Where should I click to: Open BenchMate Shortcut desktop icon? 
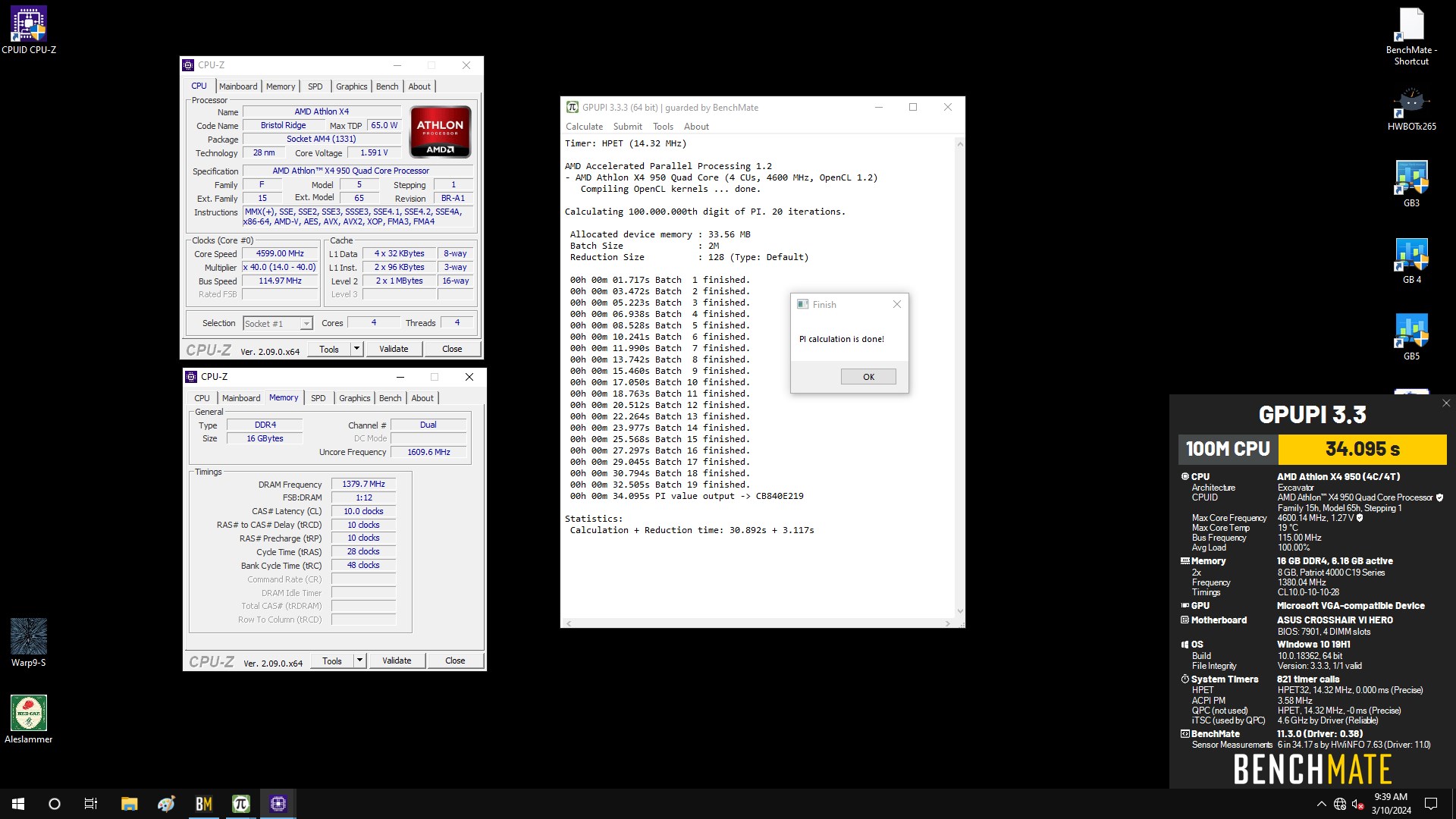tap(1411, 36)
